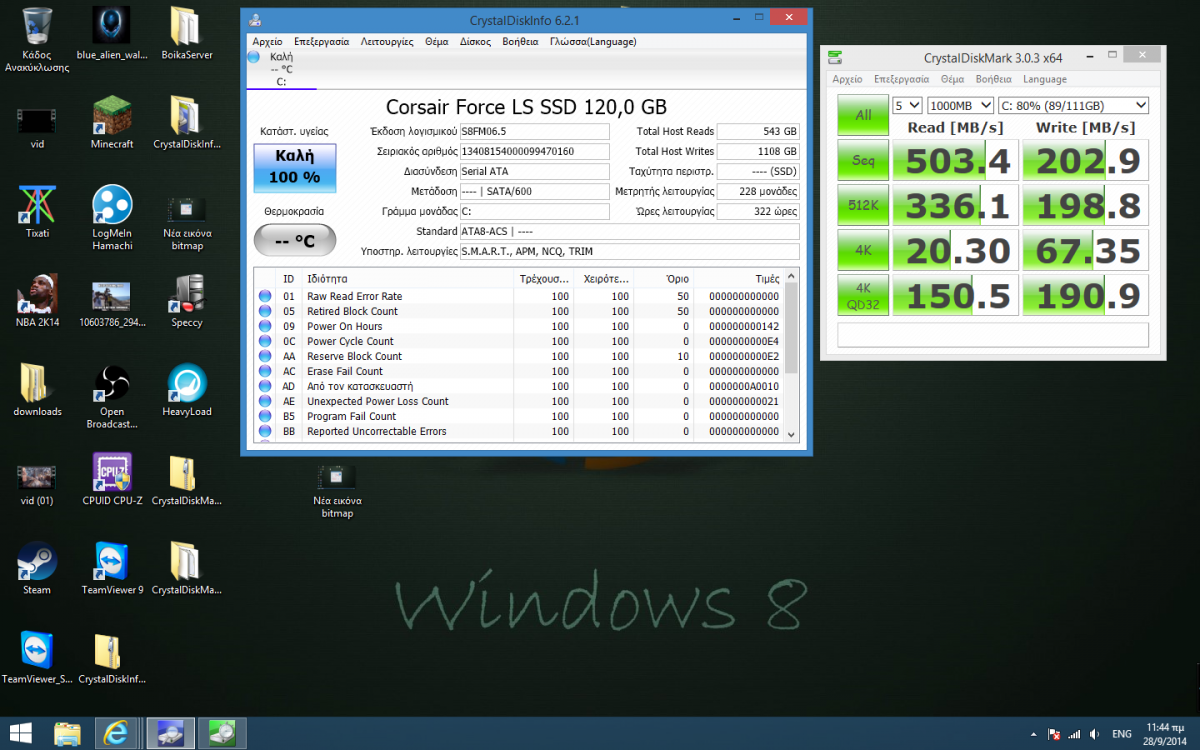1200x750 pixels.
Task: Click the status circle beside Raw Read Error Rate
Action: (x=265, y=296)
